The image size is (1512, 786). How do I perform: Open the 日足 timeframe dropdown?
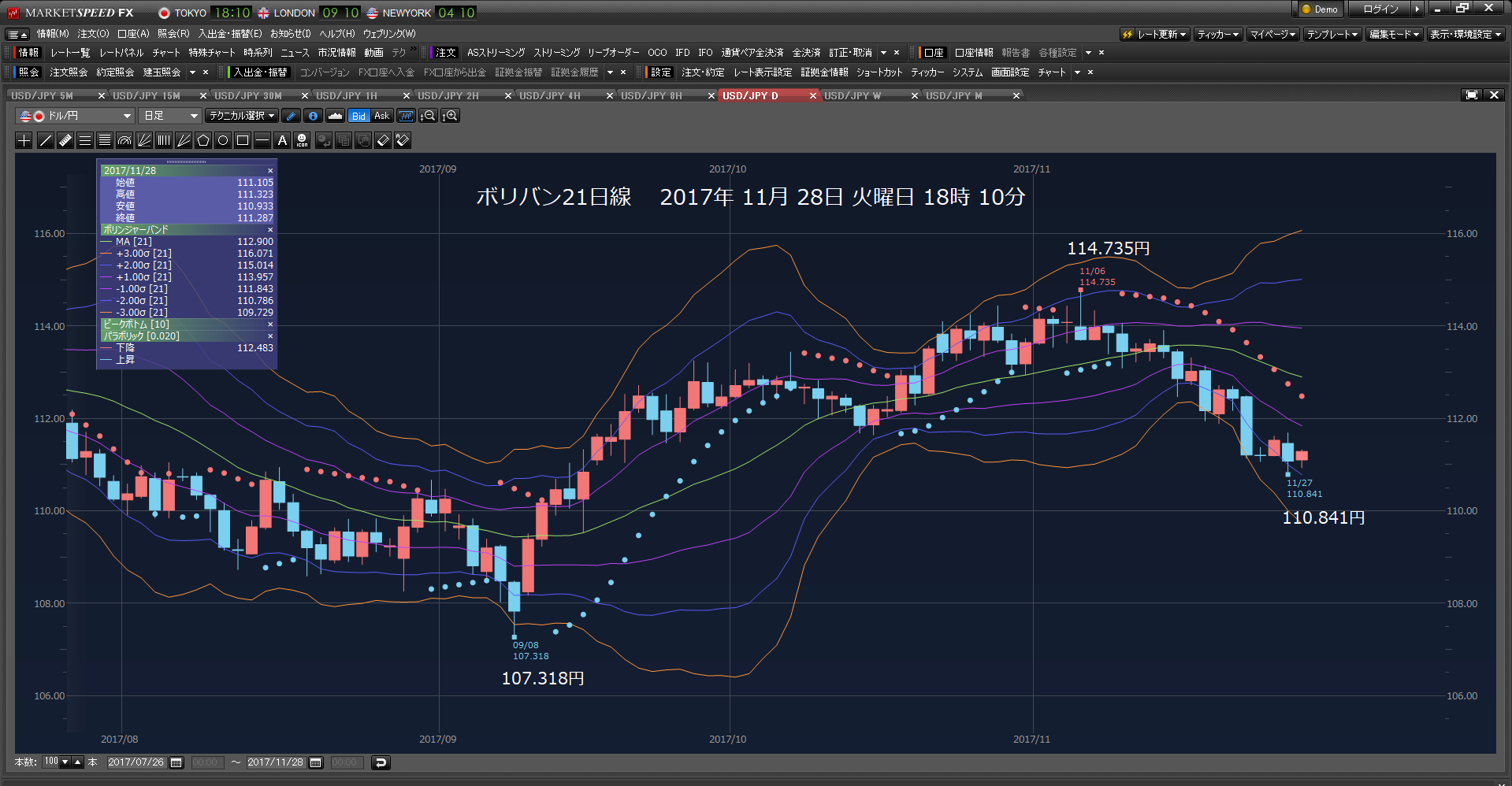[170, 116]
